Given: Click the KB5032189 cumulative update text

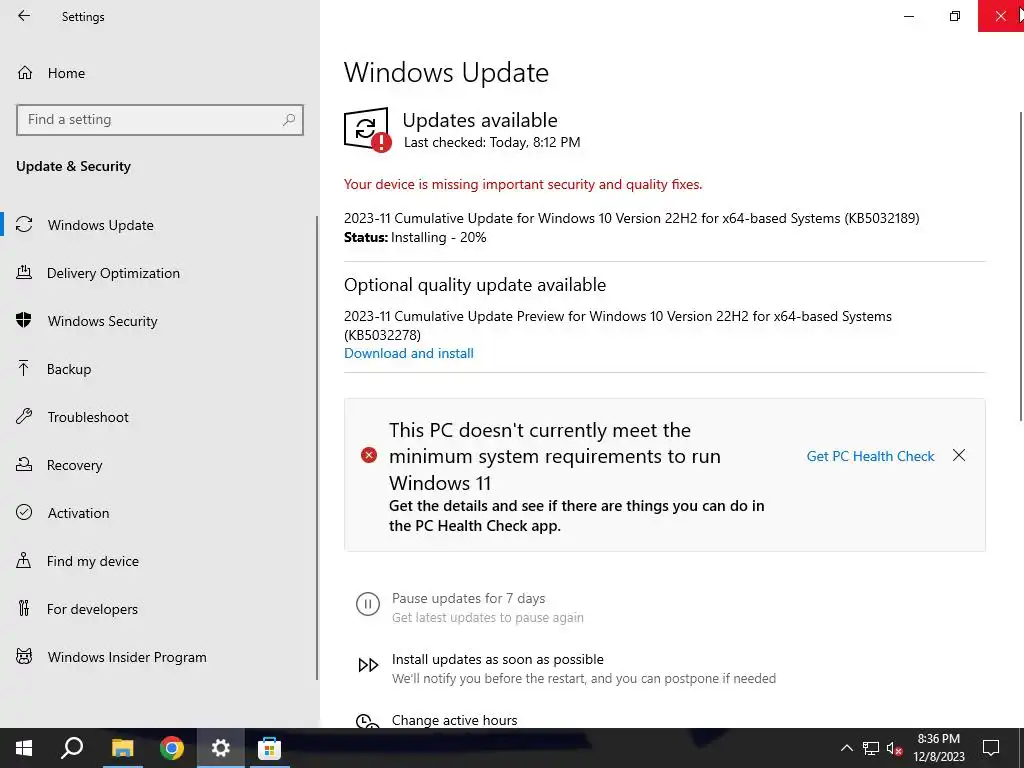Looking at the screenshot, I should [632, 218].
